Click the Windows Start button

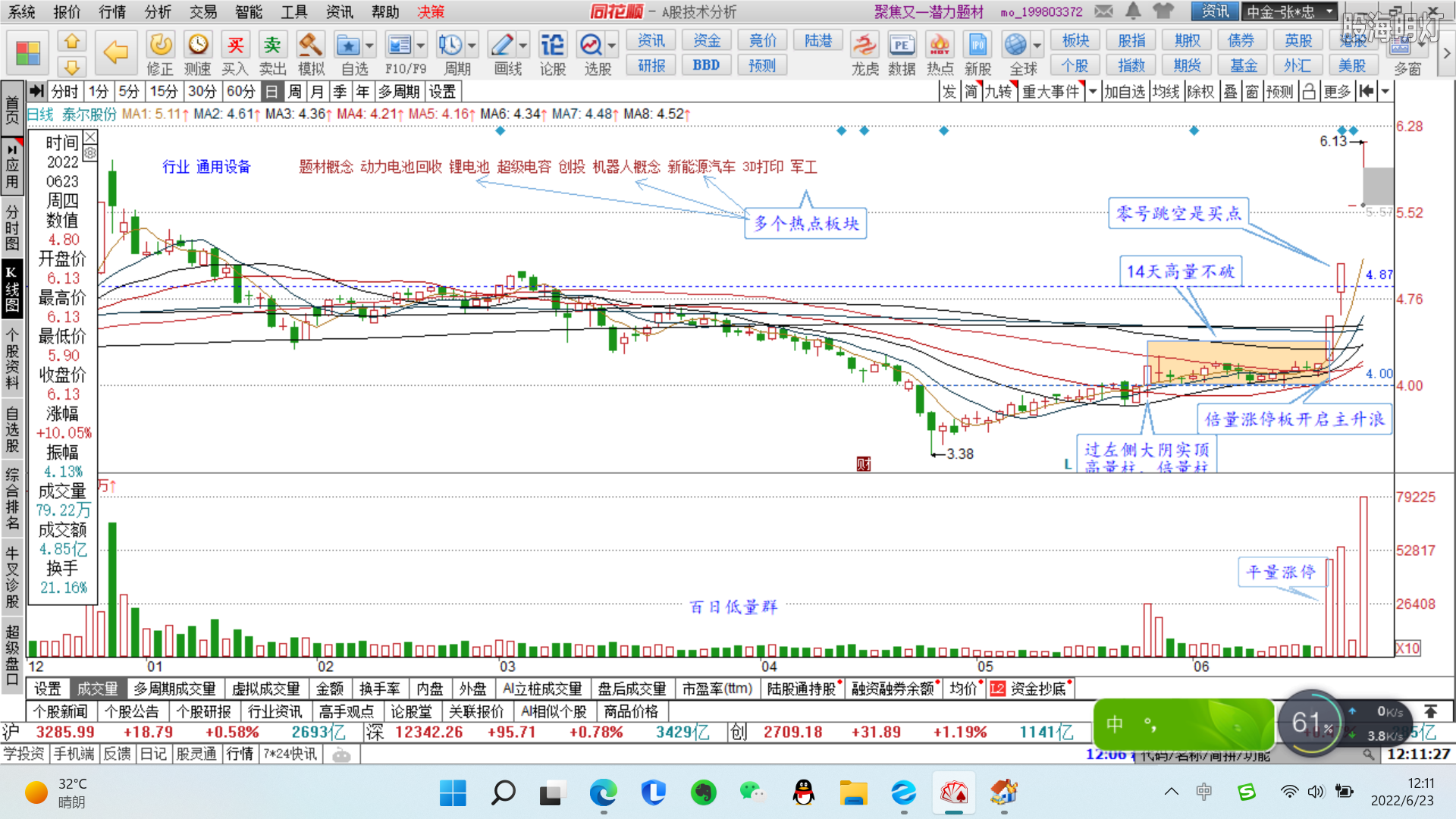pyautogui.click(x=453, y=793)
